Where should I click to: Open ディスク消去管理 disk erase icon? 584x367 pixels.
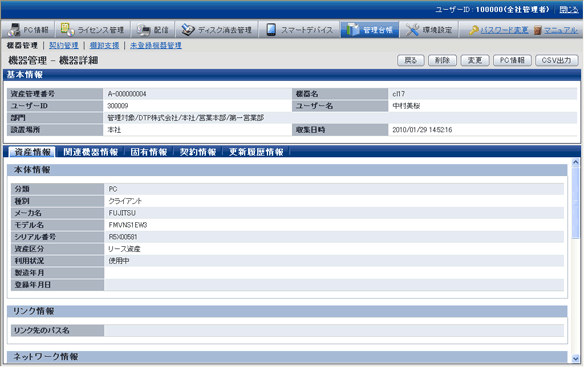pos(188,29)
